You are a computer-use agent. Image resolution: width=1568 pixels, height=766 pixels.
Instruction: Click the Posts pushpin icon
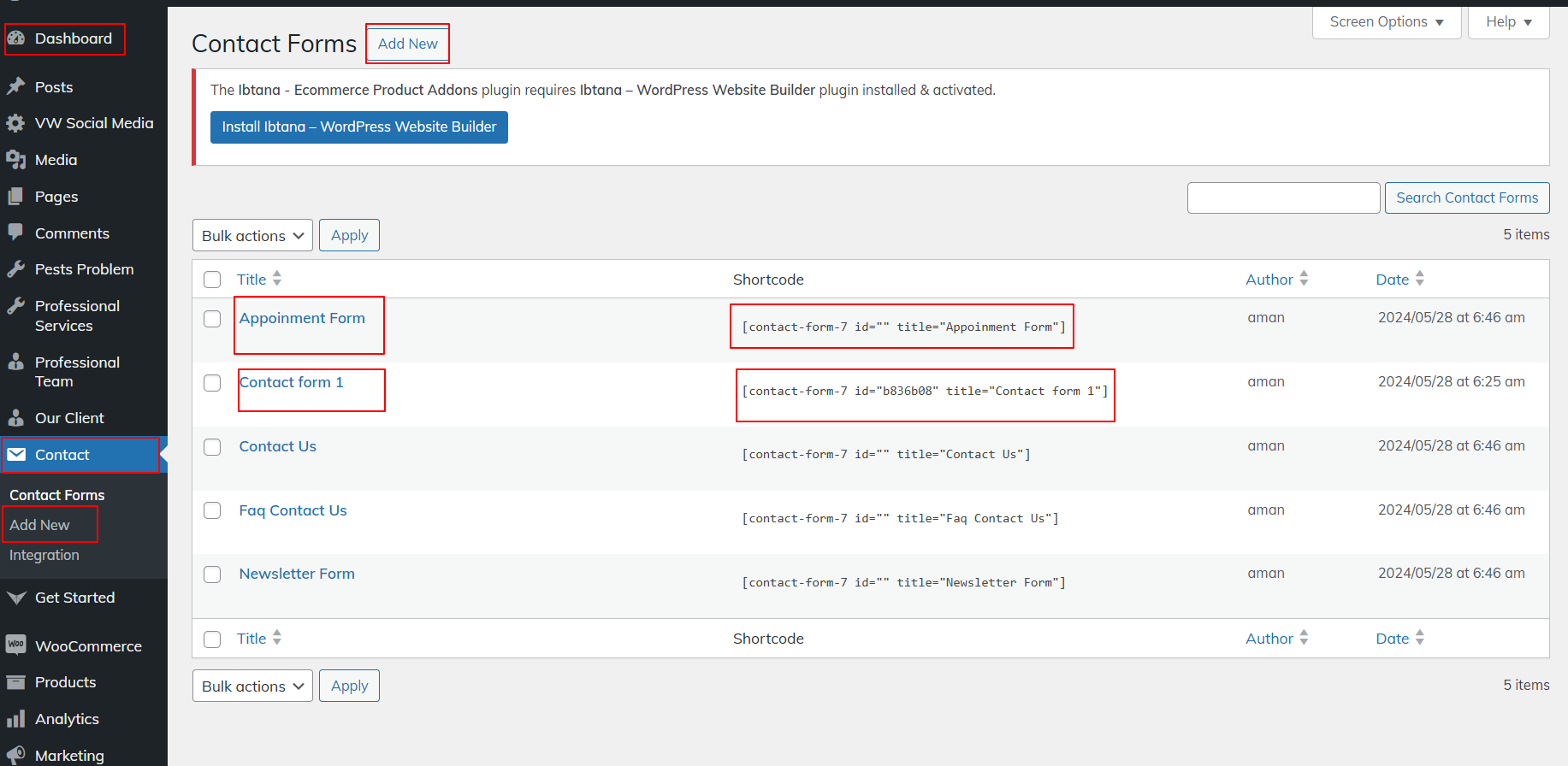pos(15,86)
